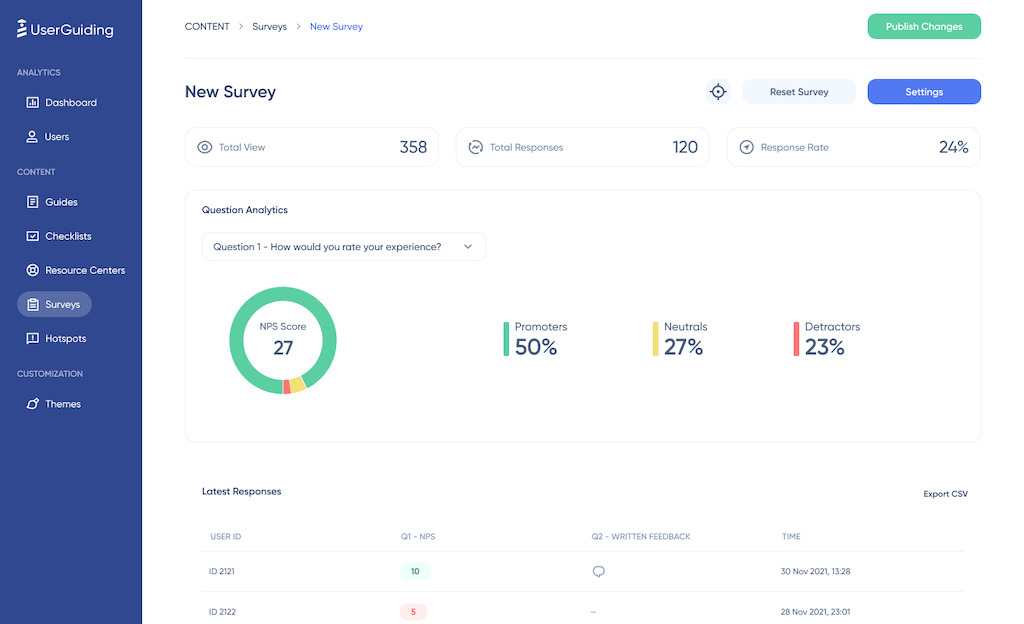Open the Dashboard section in the sidebar

(68, 102)
